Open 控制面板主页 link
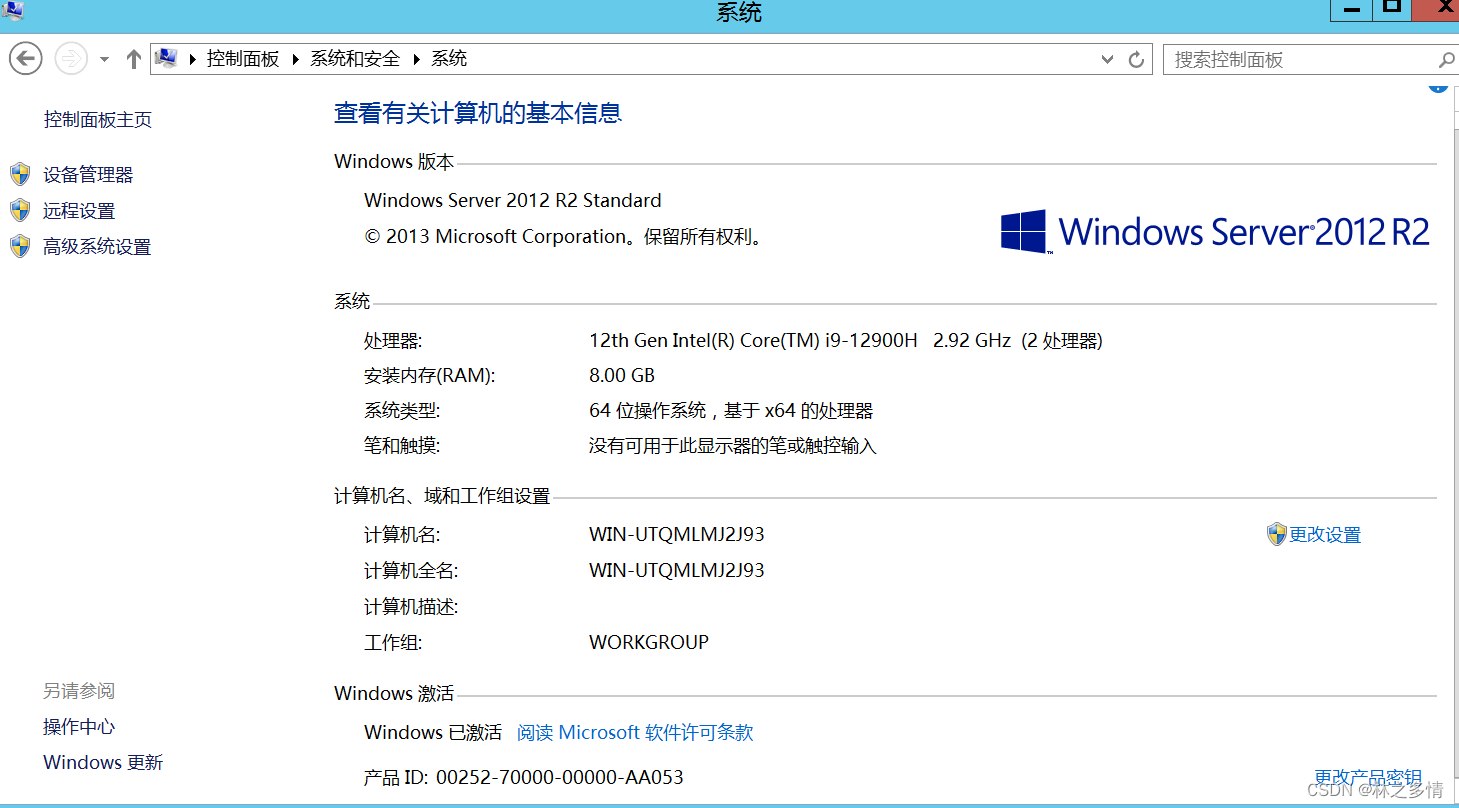The image size is (1459, 808). pos(98,120)
